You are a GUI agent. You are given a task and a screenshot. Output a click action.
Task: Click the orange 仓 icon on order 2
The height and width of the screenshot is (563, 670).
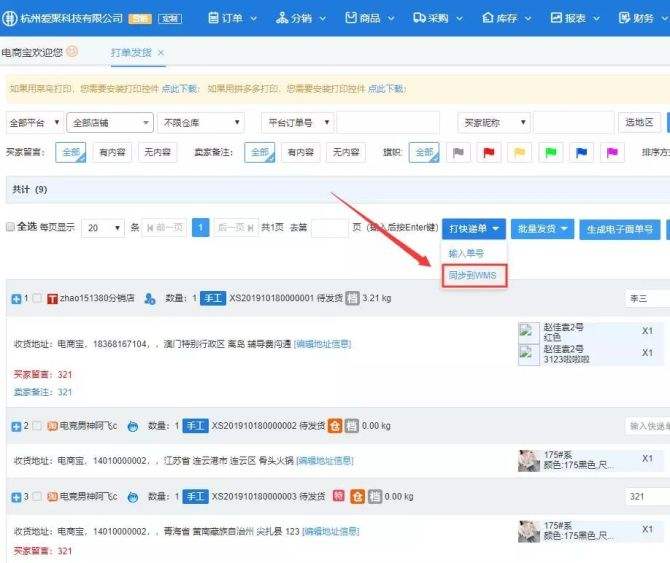point(335,425)
